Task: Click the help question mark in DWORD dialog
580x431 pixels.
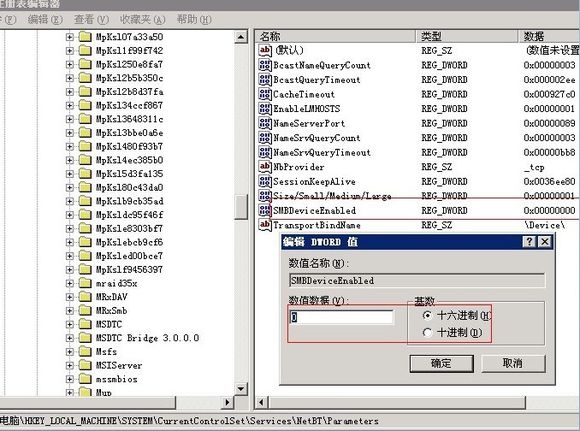Action: pos(529,242)
